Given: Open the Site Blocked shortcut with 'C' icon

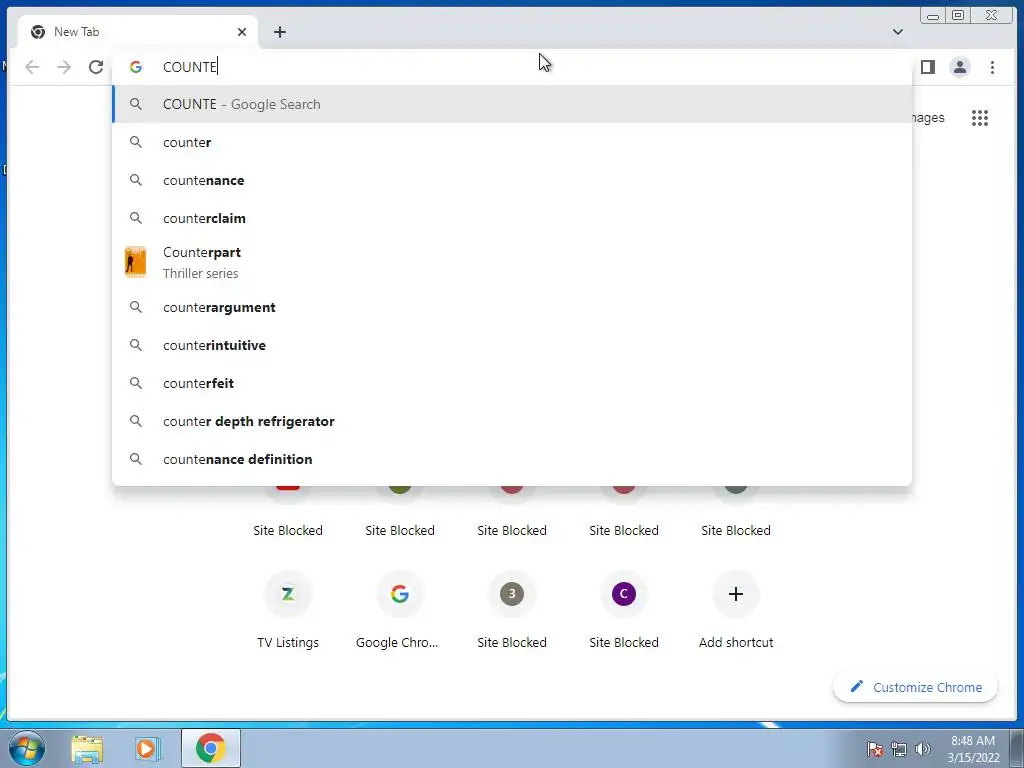Looking at the screenshot, I should (x=624, y=610).
